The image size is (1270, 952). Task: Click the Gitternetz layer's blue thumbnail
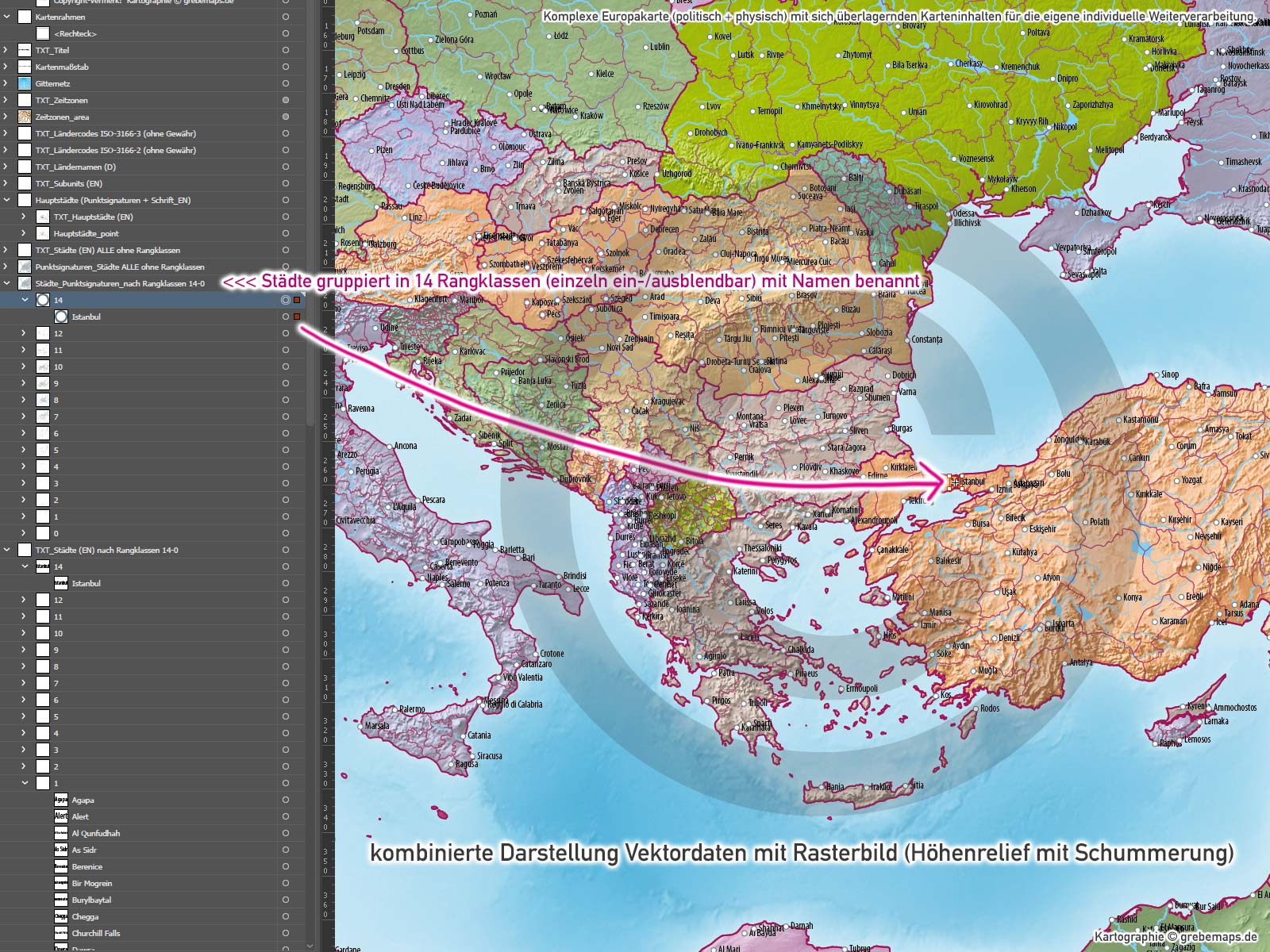click(x=24, y=83)
